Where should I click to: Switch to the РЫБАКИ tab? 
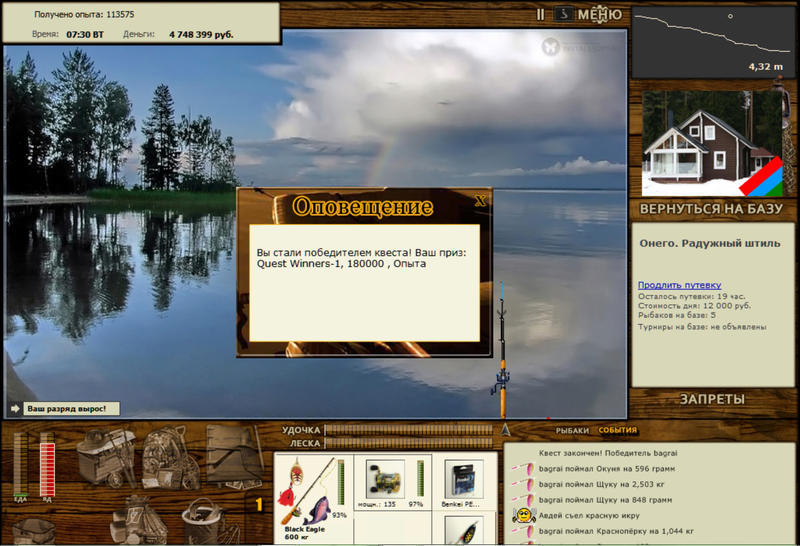tap(572, 430)
